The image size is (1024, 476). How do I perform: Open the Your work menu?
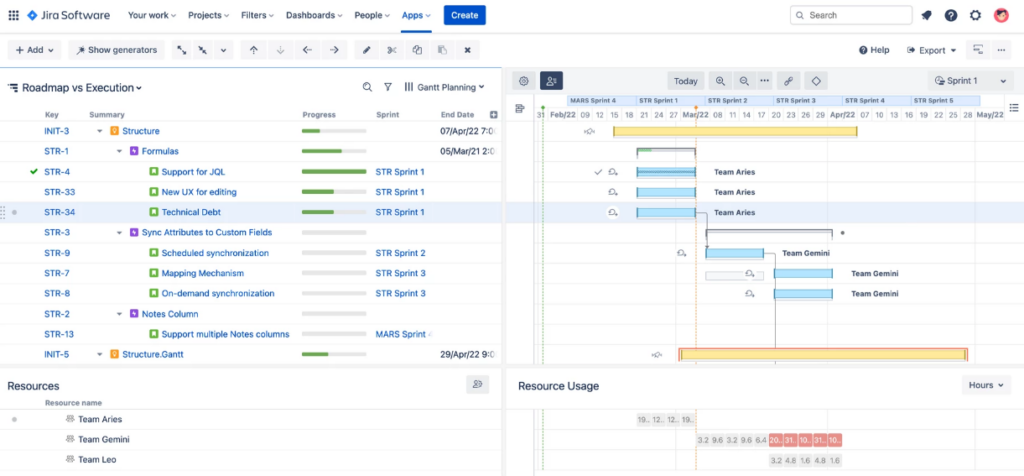(x=152, y=15)
